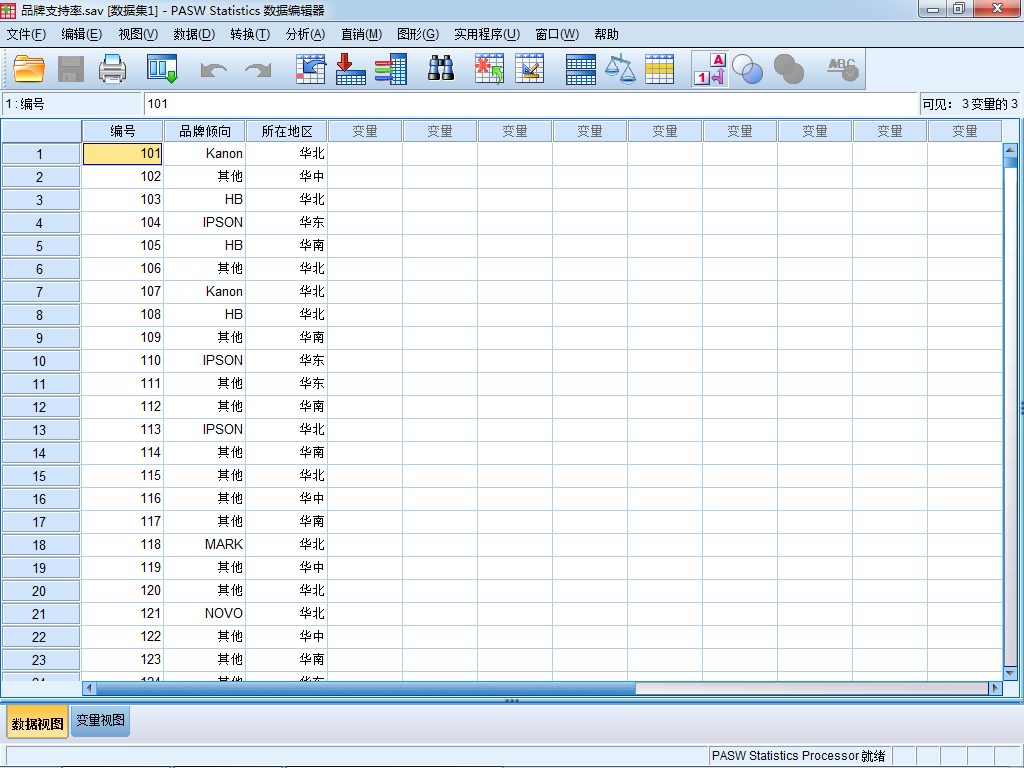Click the Select cases icon
Image resolution: width=1024 pixels, height=768 pixels.
point(660,69)
